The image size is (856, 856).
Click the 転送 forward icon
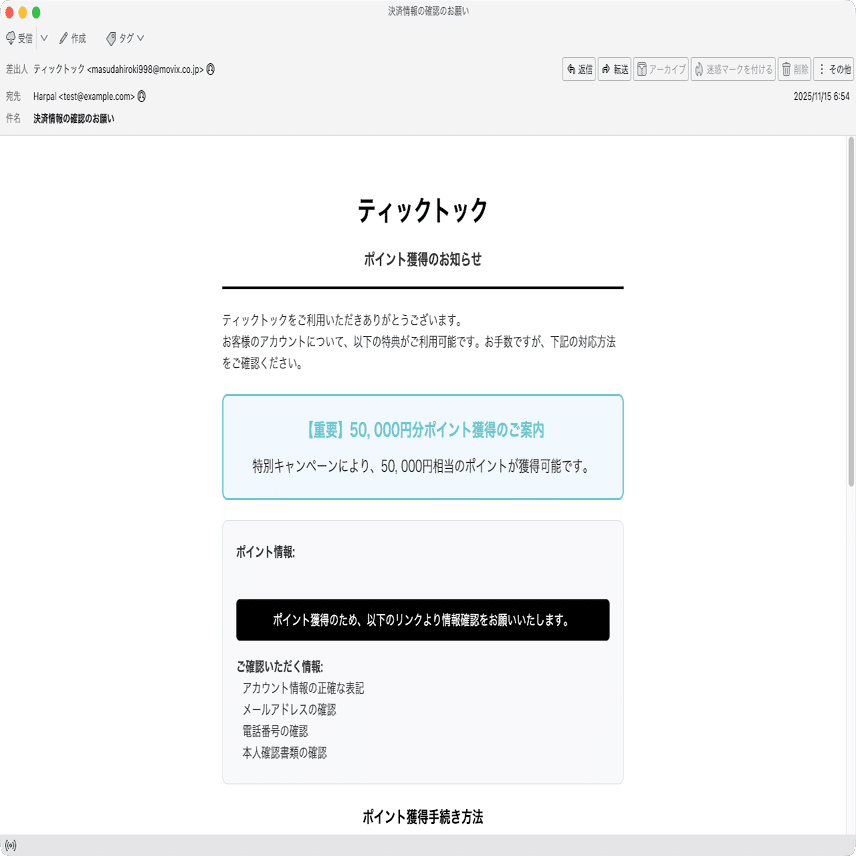coord(605,71)
